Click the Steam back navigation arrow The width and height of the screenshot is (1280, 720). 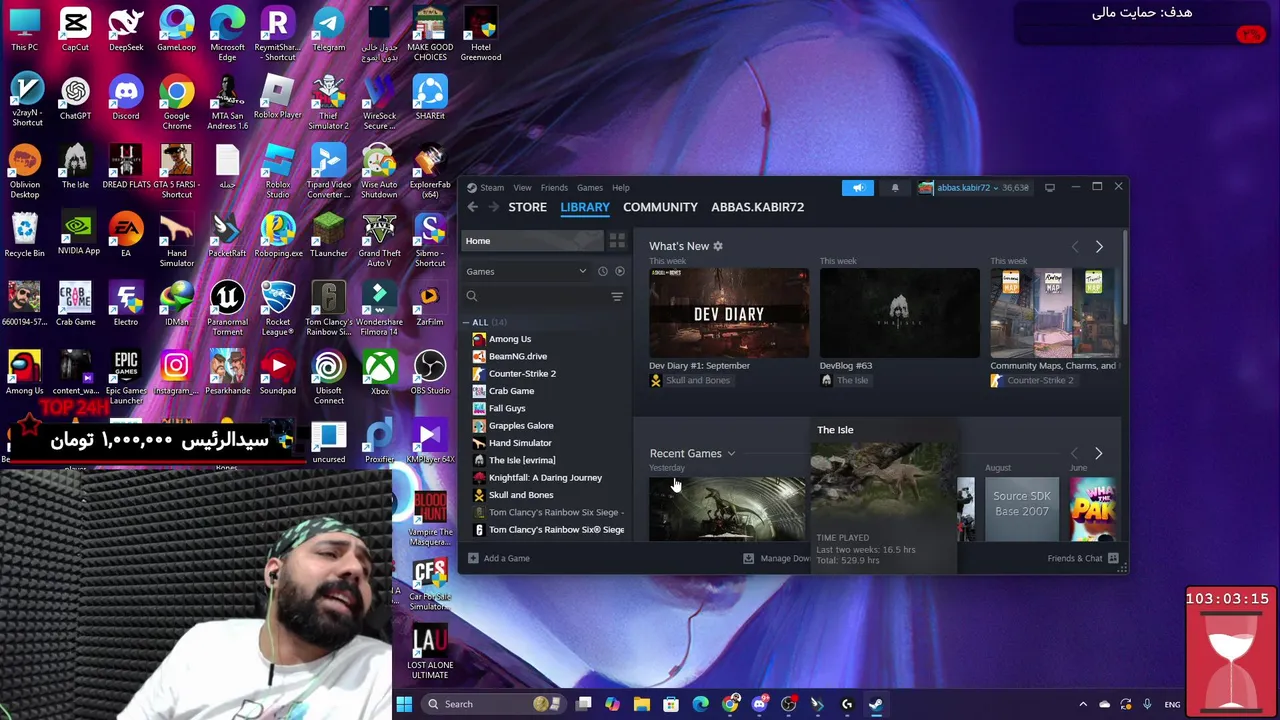472,207
